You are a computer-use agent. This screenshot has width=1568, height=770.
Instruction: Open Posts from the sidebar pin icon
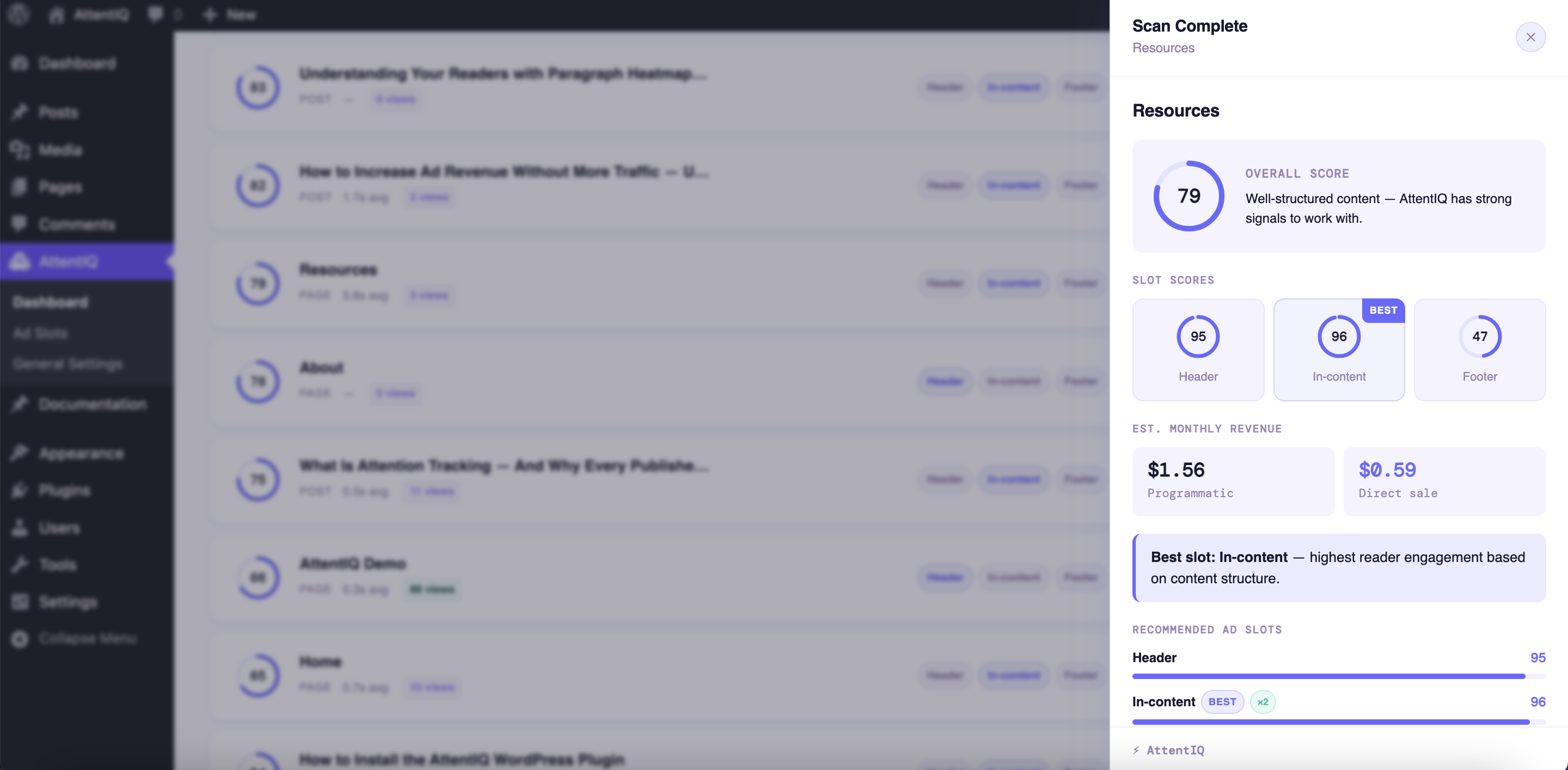click(x=20, y=112)
